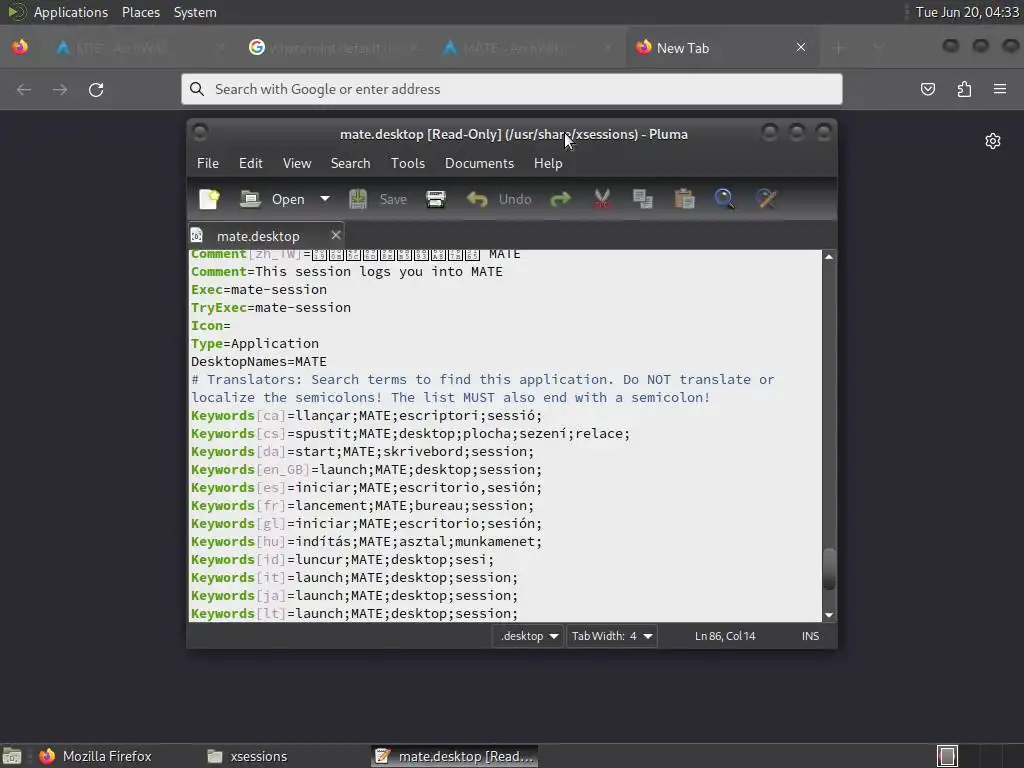
Task: Click the Keywords[fr] line
Action: click(362, 505)
